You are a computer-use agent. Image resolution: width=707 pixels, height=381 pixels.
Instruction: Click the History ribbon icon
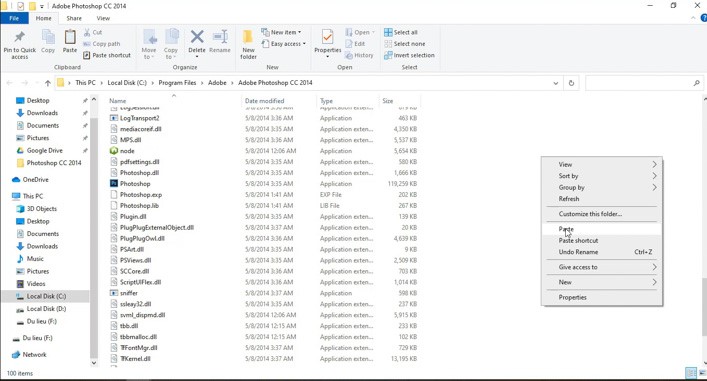359,55
